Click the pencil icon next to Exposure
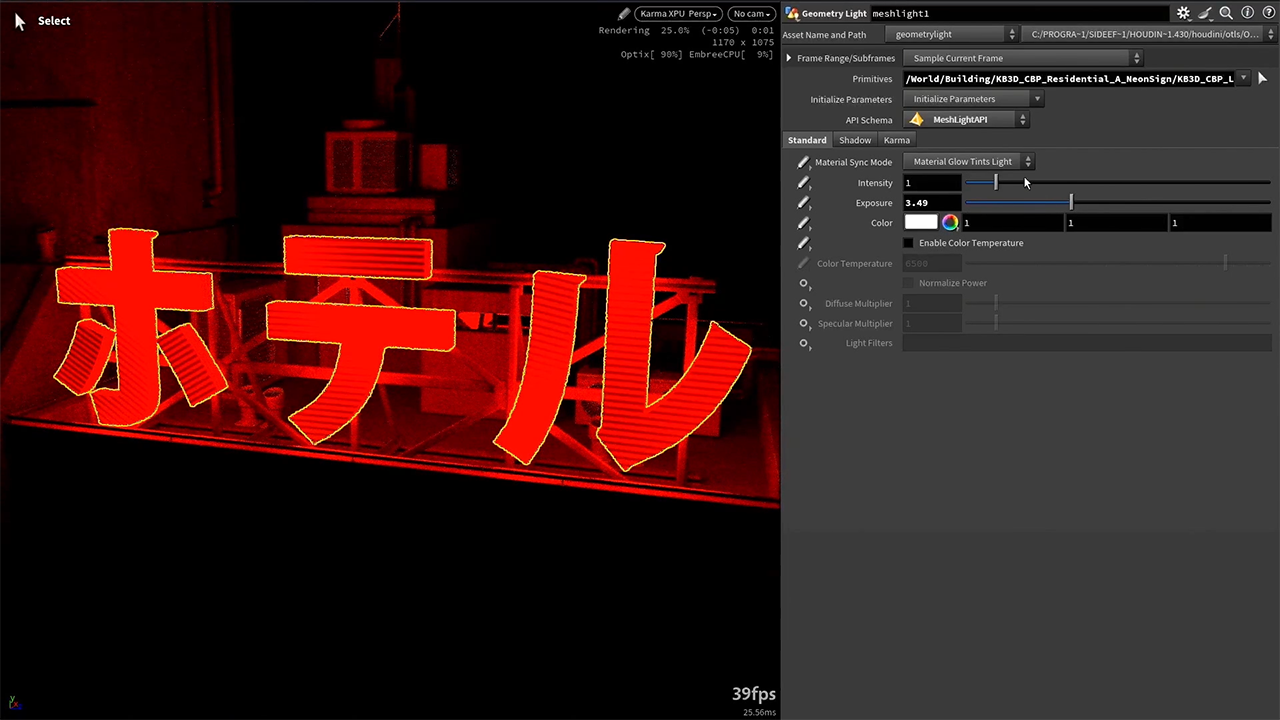Viewport: 1280px width, 720px height. coord(803,203)
